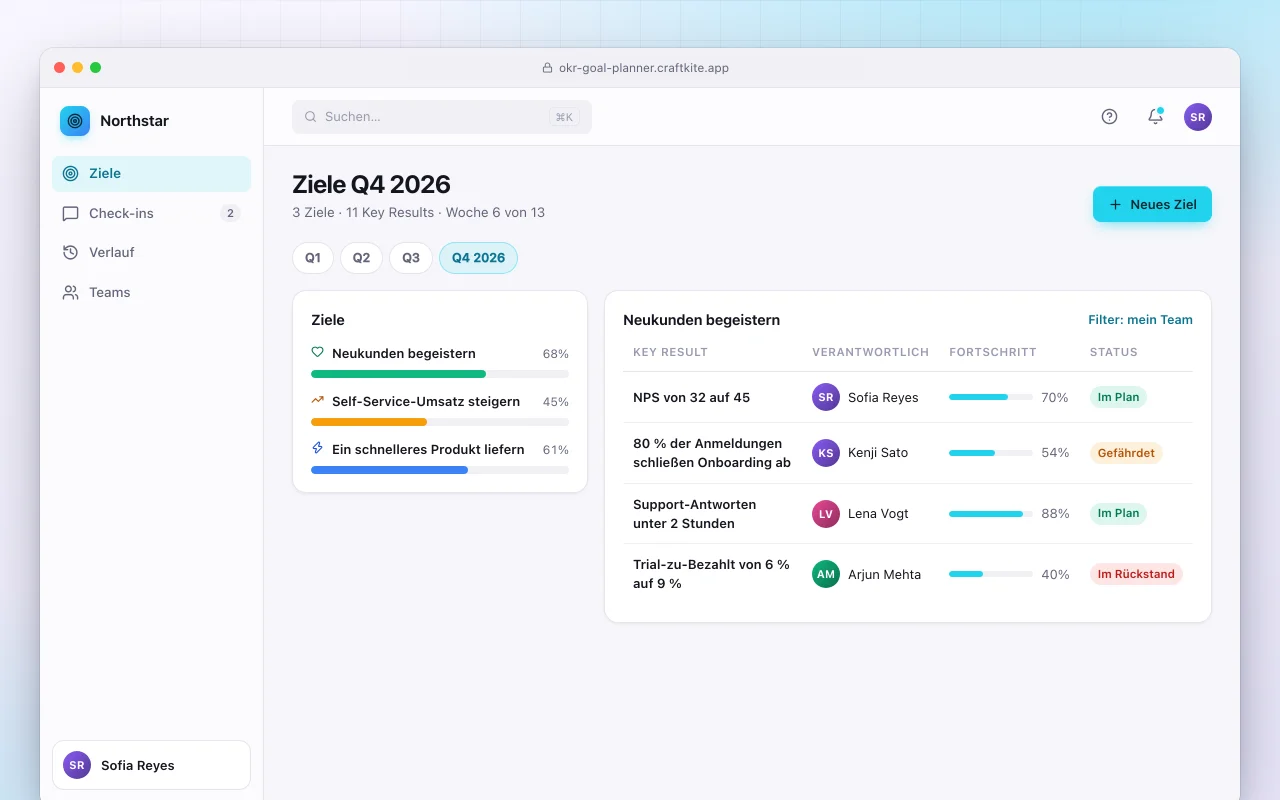Click Kenji Sato's KS avatar
The image size is (1280, 800).
[x=826, y=453]
